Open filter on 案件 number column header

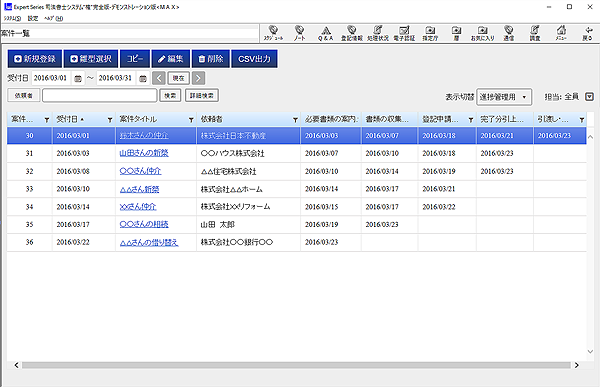[47, 120]
